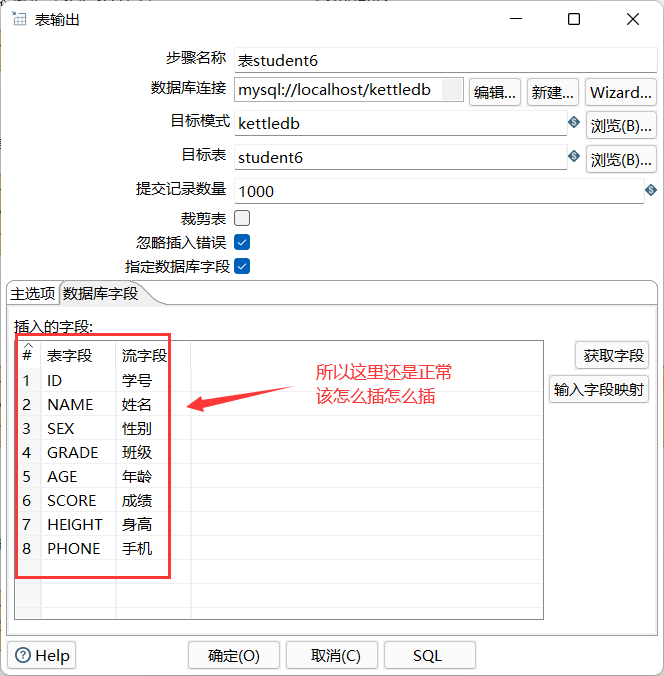Click the 学号 stream field cell
Image resolution: width=664 pixels, height=676 pixels.
(x=153, y=380)
